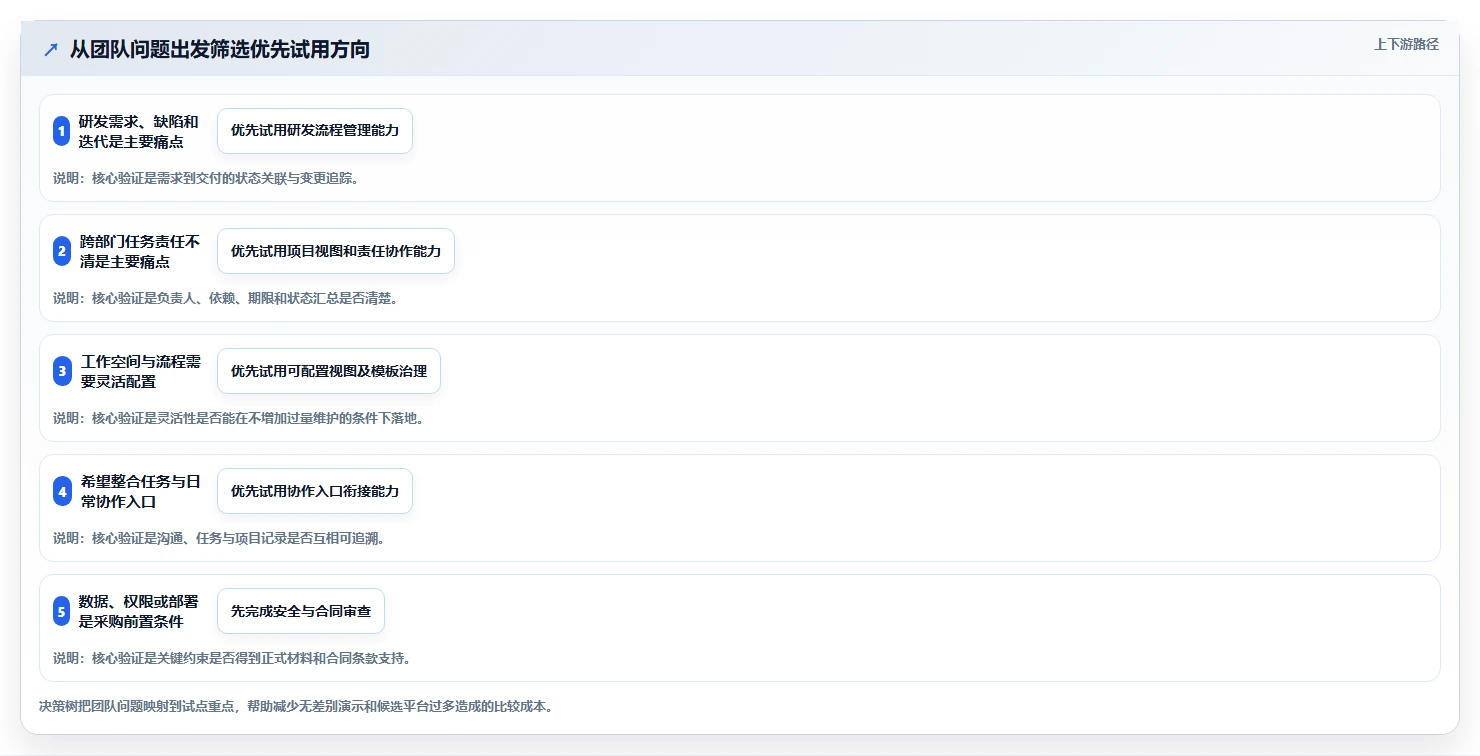This screenshot has height=756, width=1480.
Task: Click the number 2 step badge
Action: [x=61, y=251]
